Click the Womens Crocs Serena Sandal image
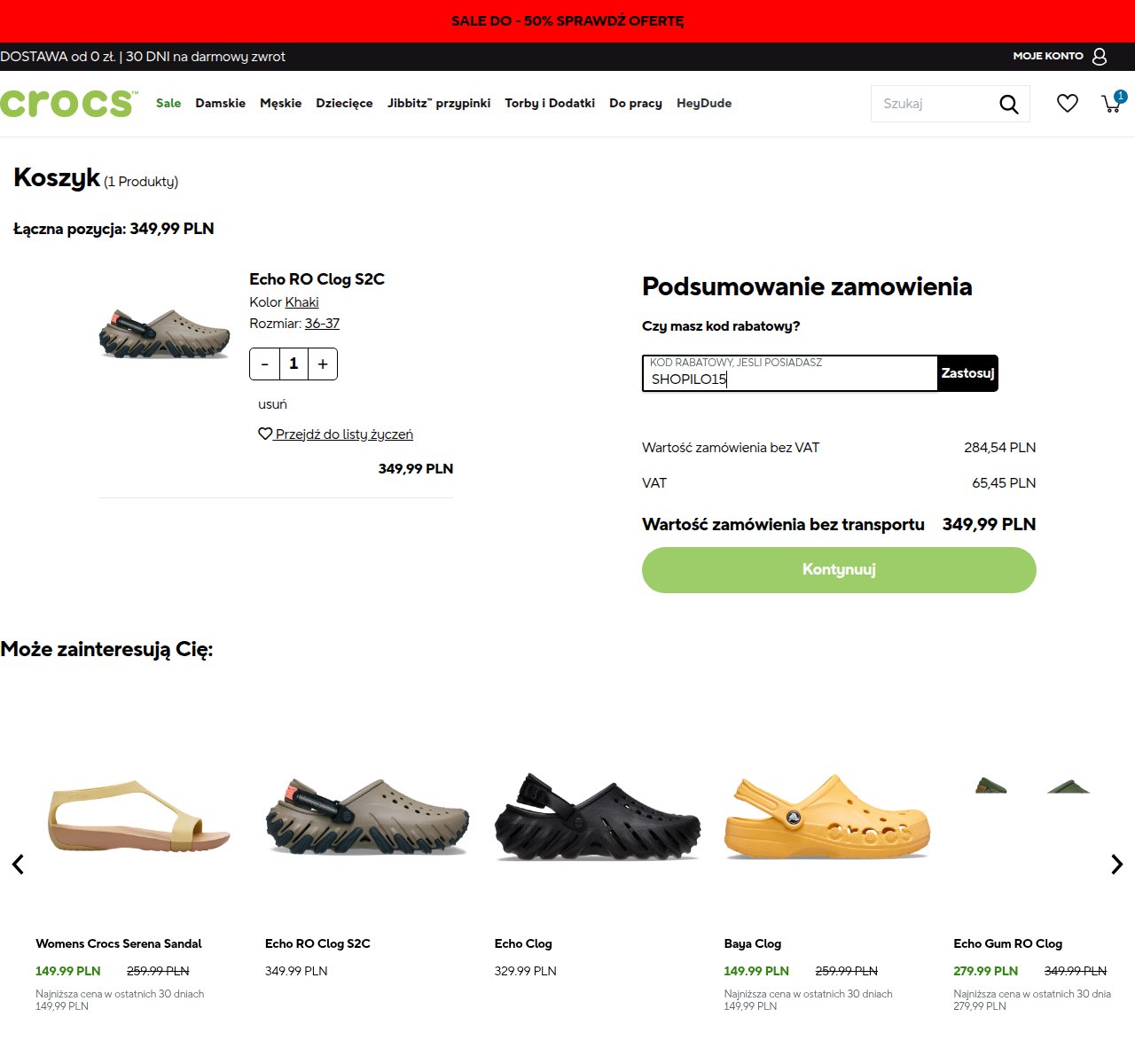Image resolution: width=1135 pixels, height=1064 pixels. (x=138, y=816)
